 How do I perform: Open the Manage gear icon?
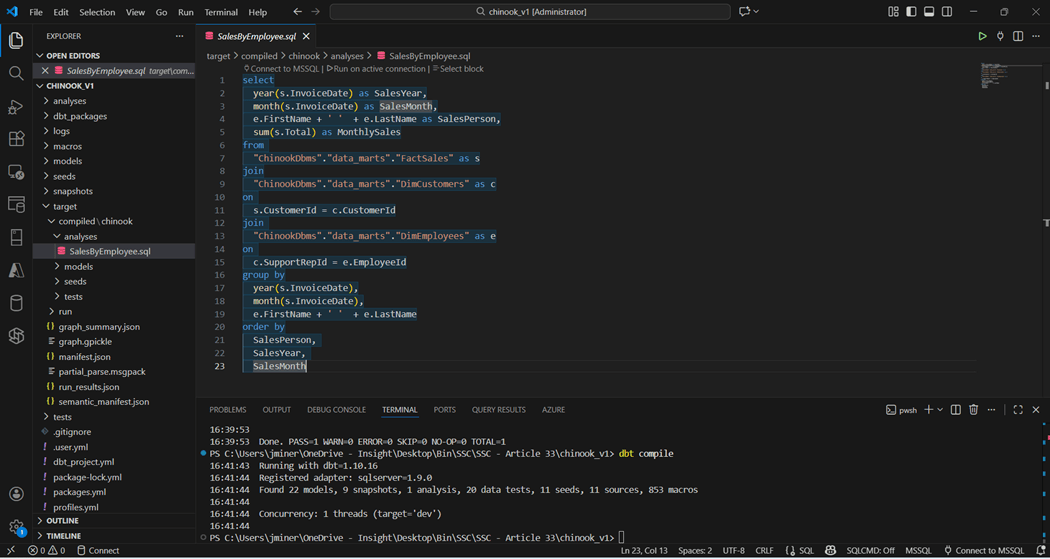point(16,526)
